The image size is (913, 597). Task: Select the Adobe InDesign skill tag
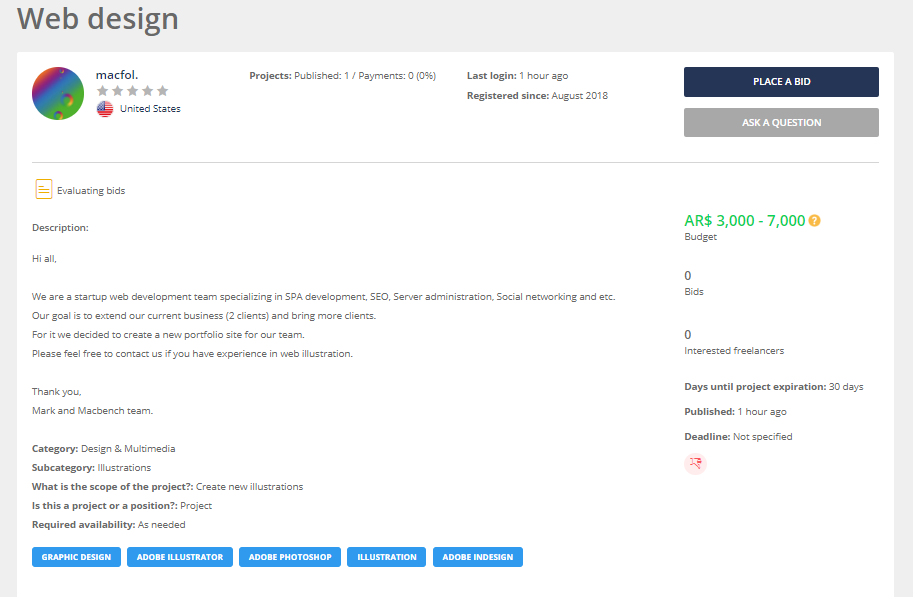477,557
